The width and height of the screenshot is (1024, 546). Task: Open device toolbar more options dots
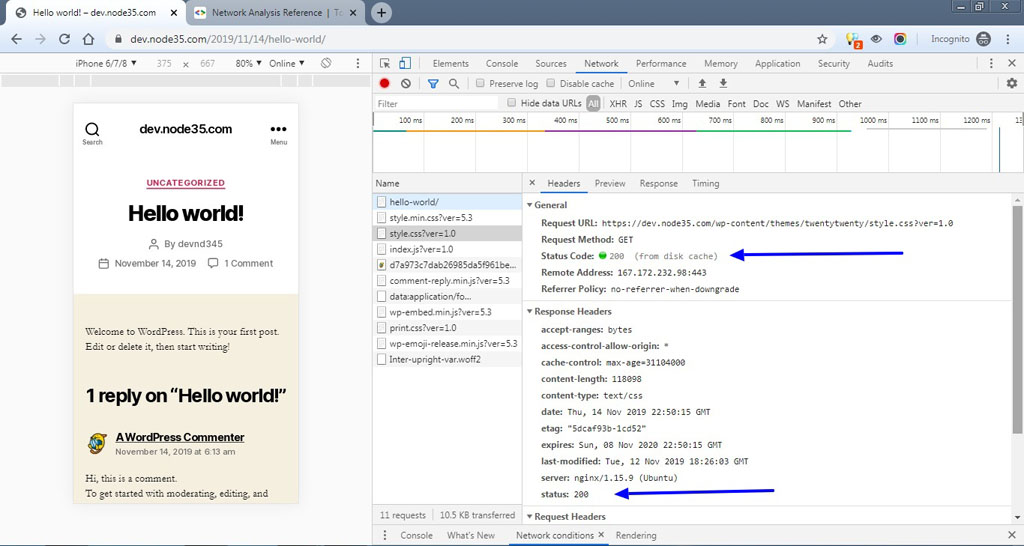(357, 63)
